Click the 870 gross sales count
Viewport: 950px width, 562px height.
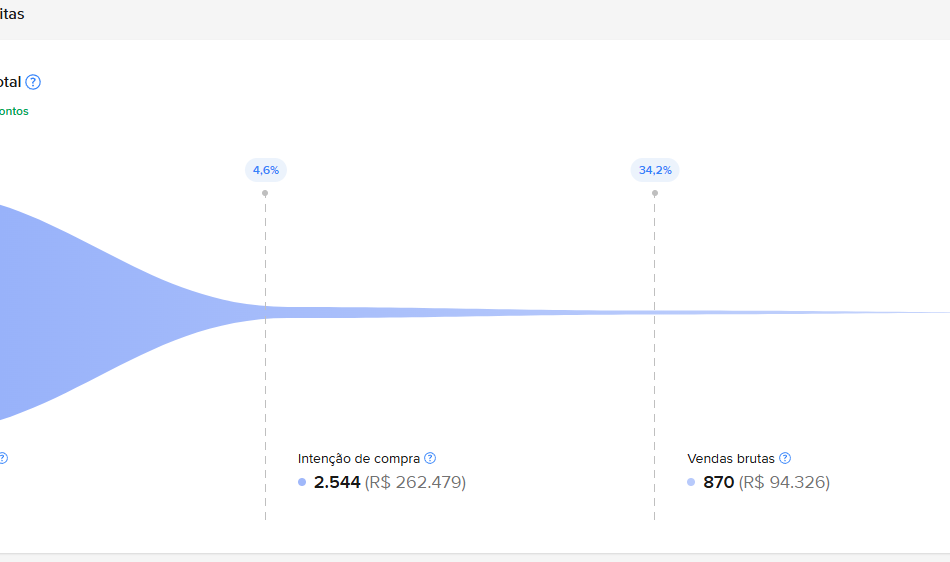[717, 483]
